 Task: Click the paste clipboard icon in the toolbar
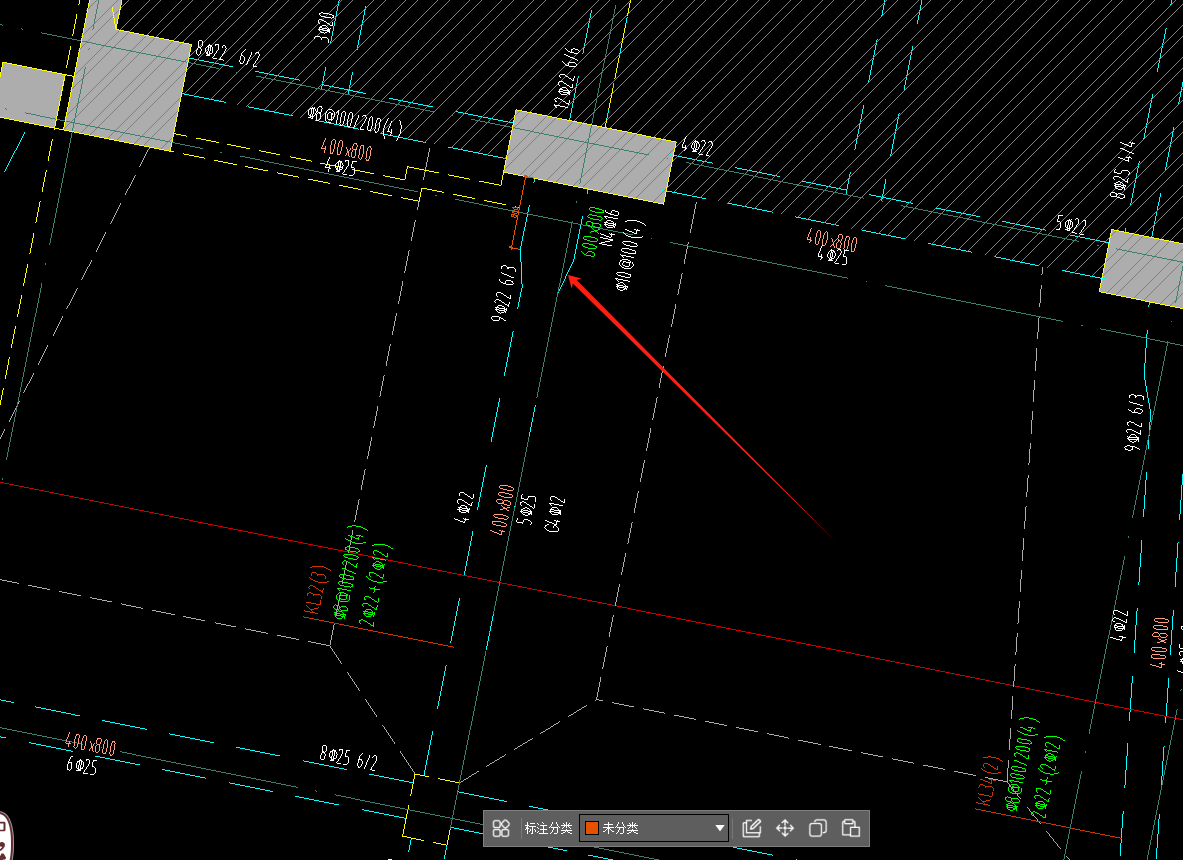tap(851, 828)
